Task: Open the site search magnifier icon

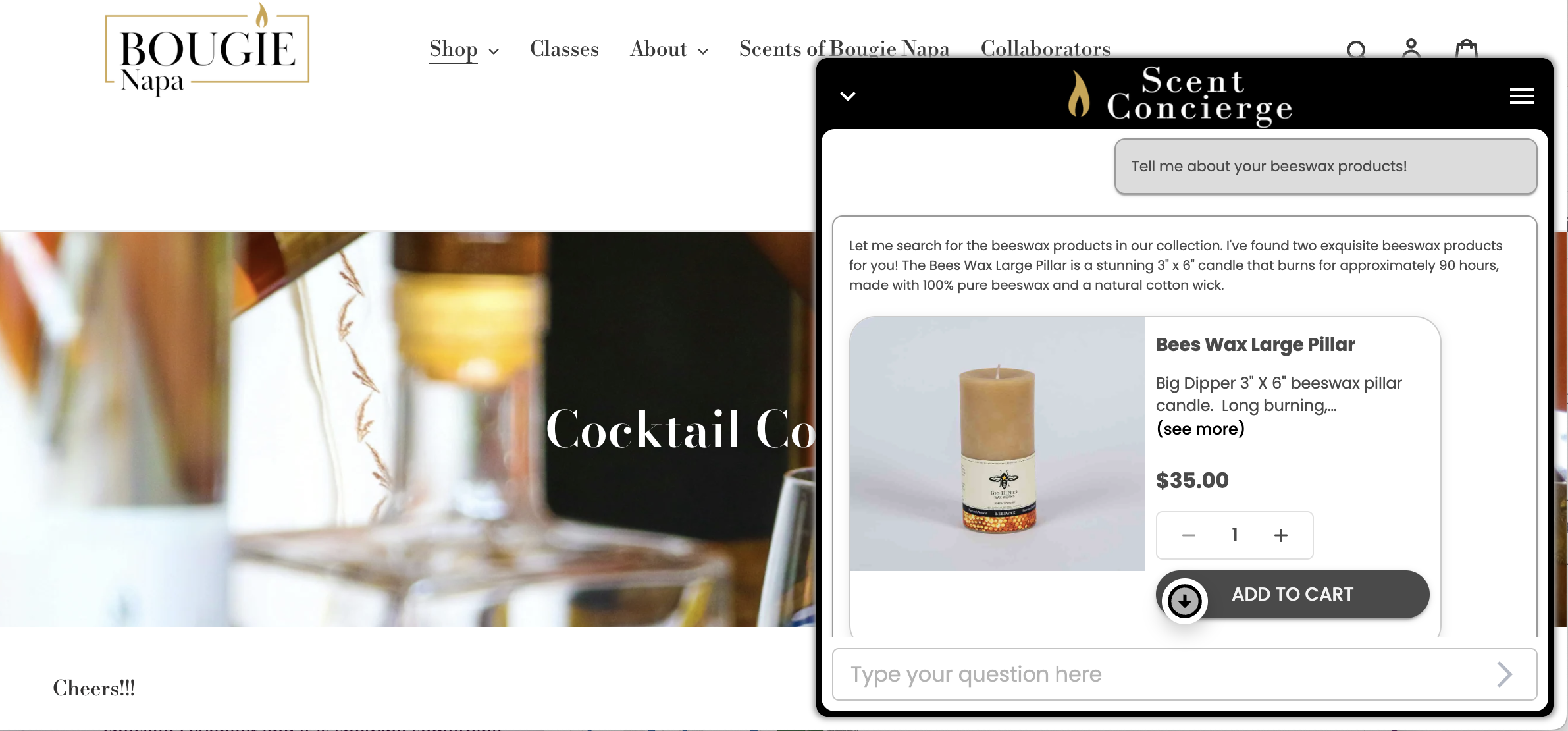Action: [1356, 49]
